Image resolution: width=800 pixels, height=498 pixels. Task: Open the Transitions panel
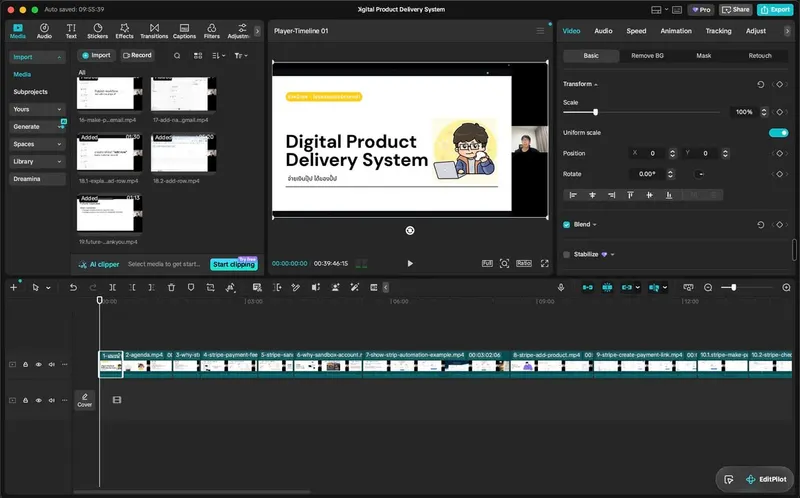(154, 31)
